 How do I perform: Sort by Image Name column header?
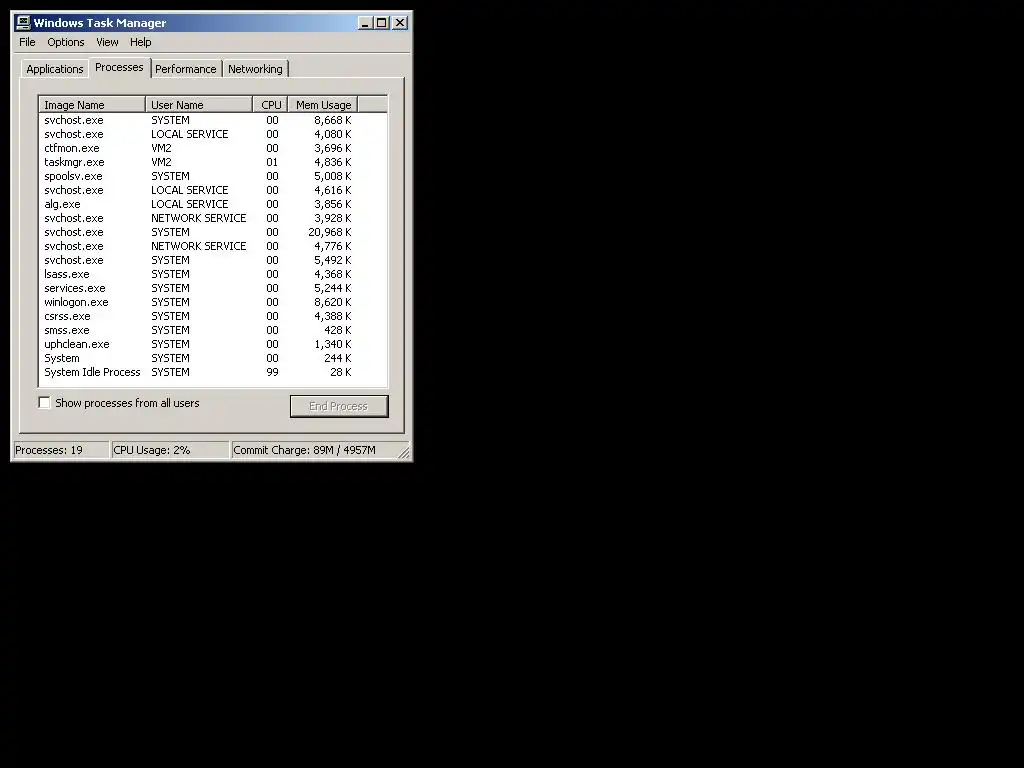(x=92, y=104)
